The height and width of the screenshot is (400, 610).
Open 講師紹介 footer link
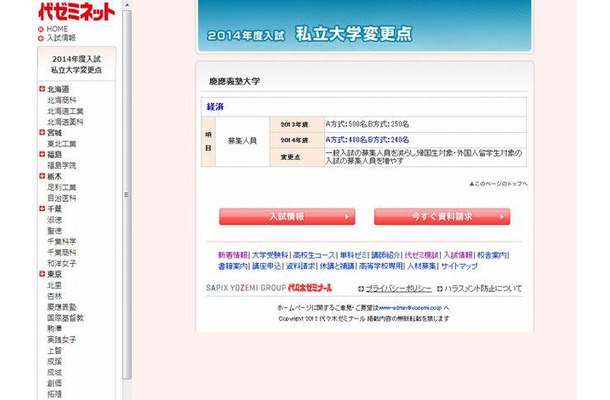tap(386, 255)
